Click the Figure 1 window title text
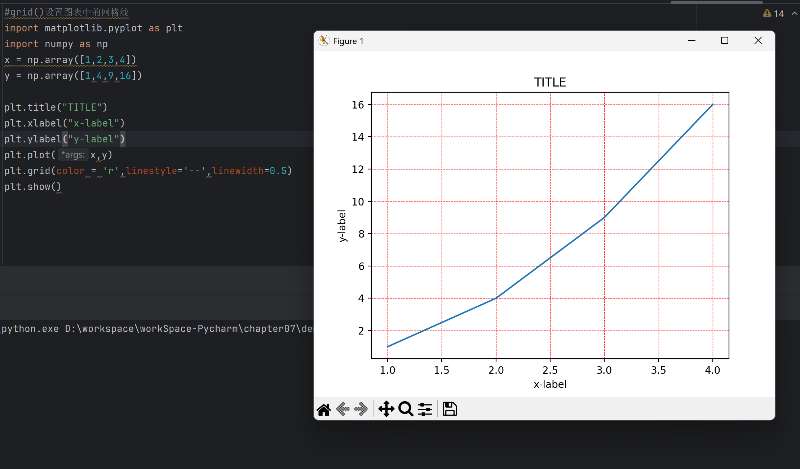 pyautogui.click(x=348, y=41)
